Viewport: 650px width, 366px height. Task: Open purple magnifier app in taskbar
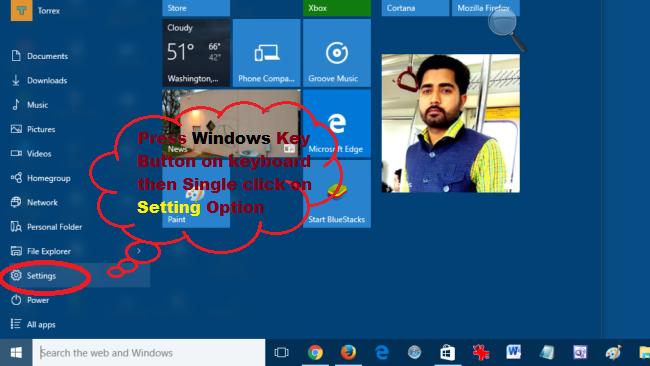(580, 353)
